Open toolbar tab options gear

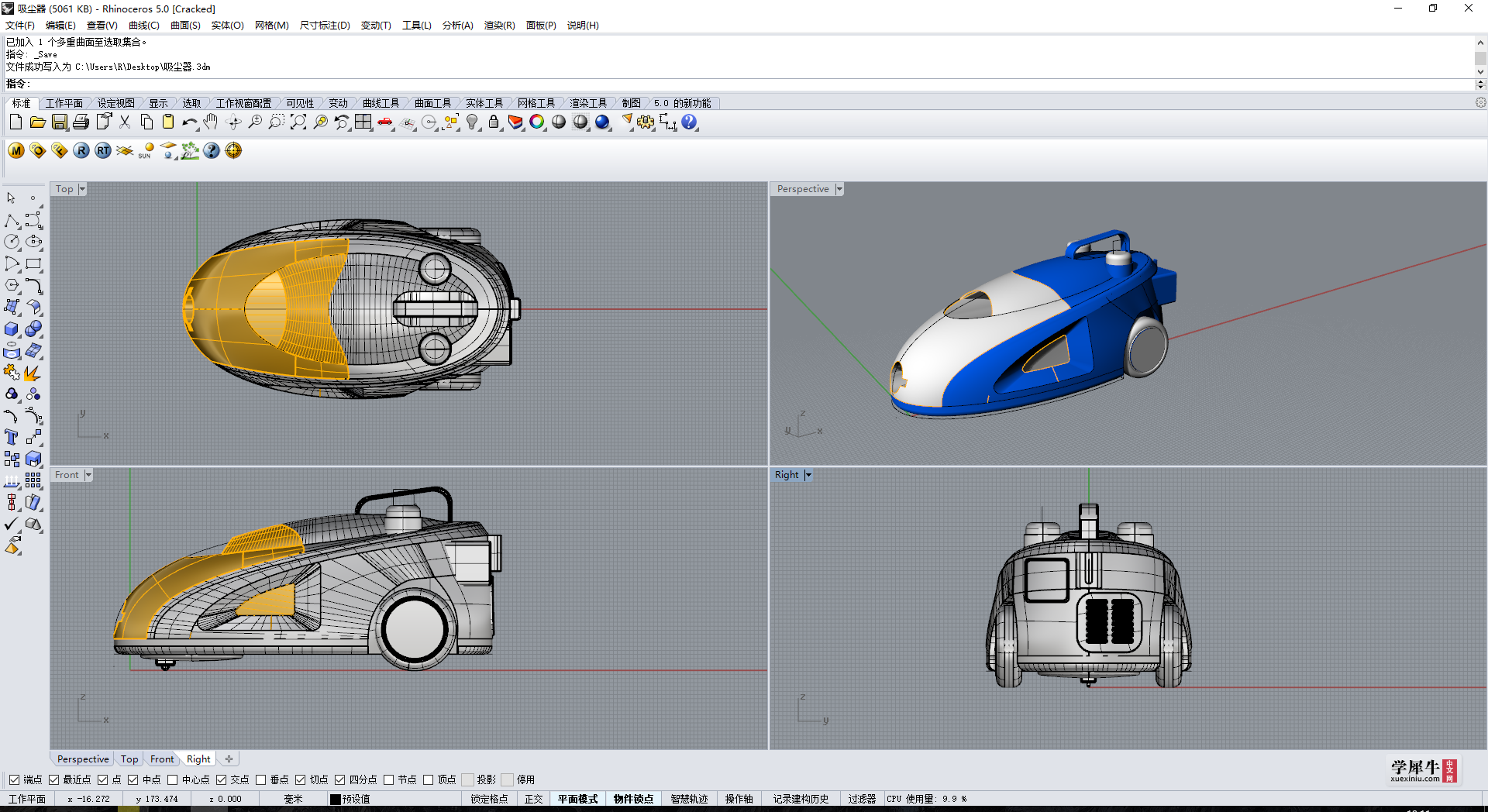1480,102
